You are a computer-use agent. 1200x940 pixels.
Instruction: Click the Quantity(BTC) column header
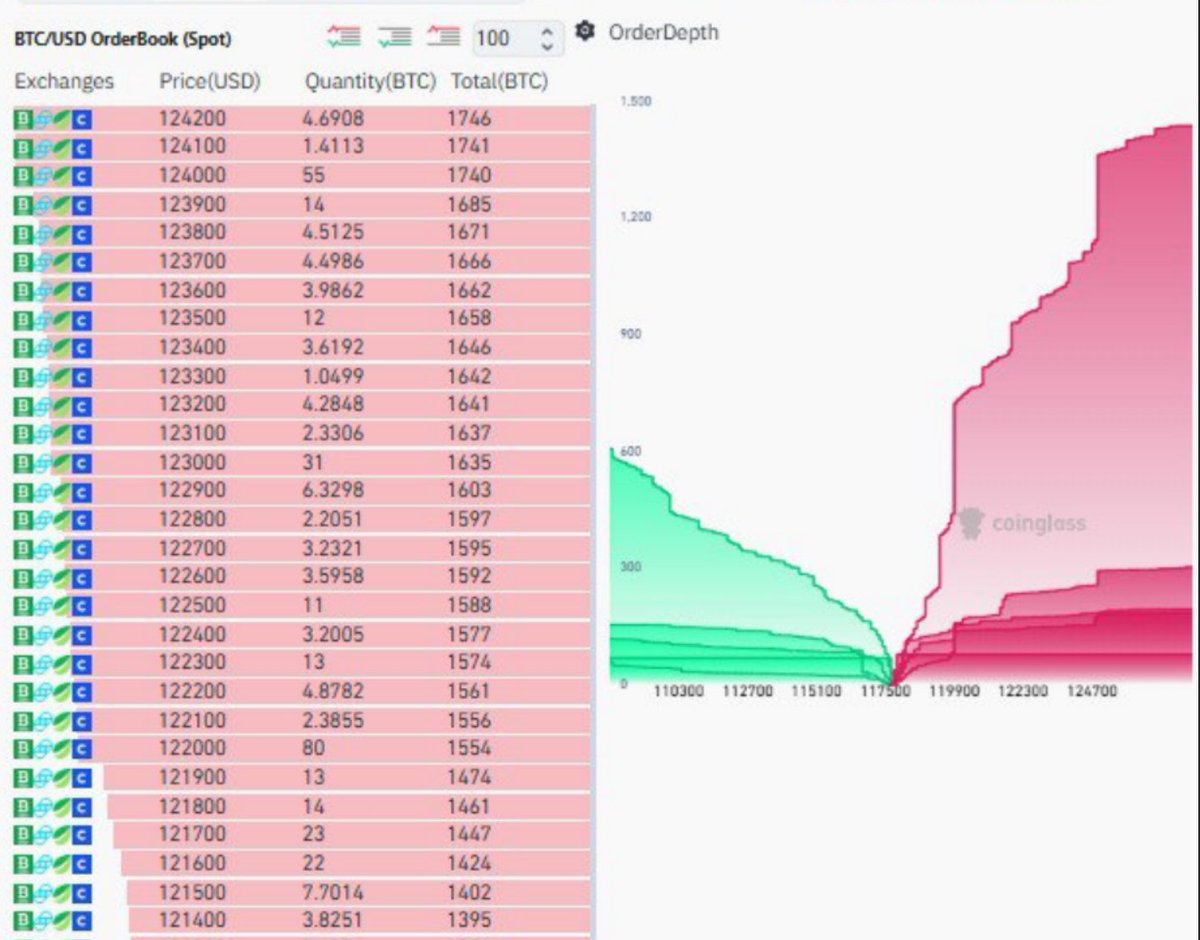(368, 81)
